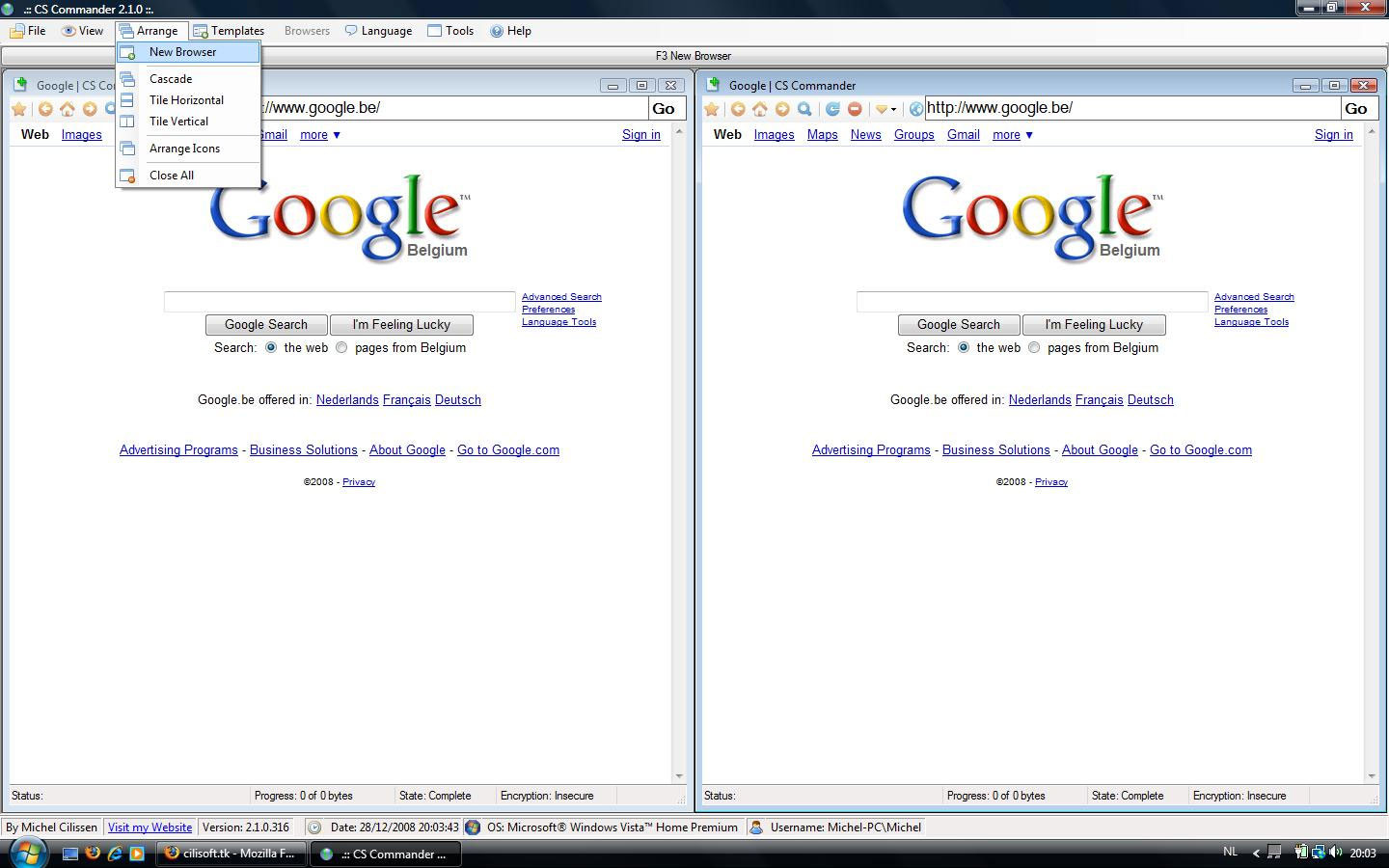The width and height of the screenshot is (1389, 868).
Task: Click the page icon in left browser title bar
Action: (x=21, y=85)
